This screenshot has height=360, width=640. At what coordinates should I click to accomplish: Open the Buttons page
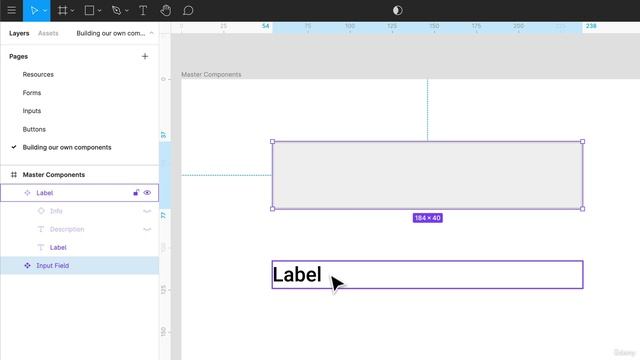click(x=34, y=129)
